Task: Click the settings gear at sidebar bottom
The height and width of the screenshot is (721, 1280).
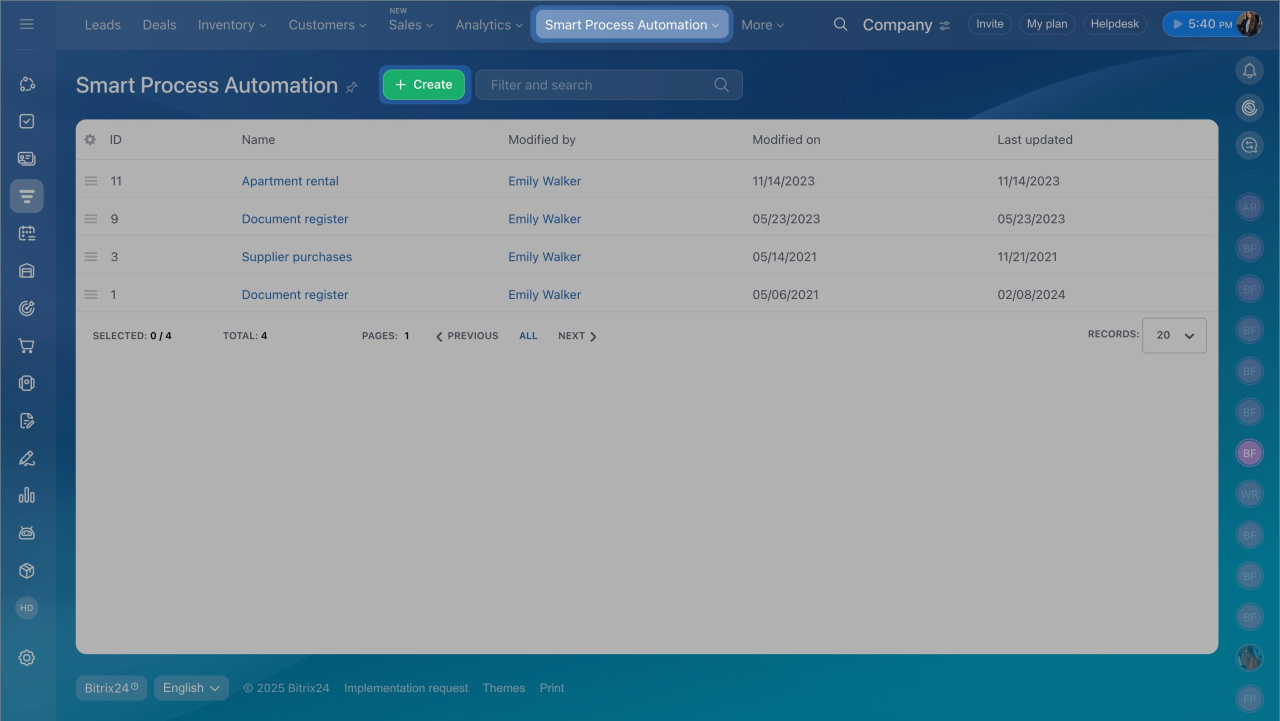Action: click(27, 657)
